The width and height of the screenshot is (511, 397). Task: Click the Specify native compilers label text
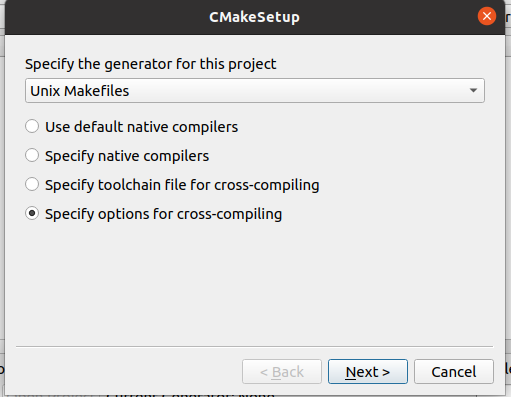[127, 156]
